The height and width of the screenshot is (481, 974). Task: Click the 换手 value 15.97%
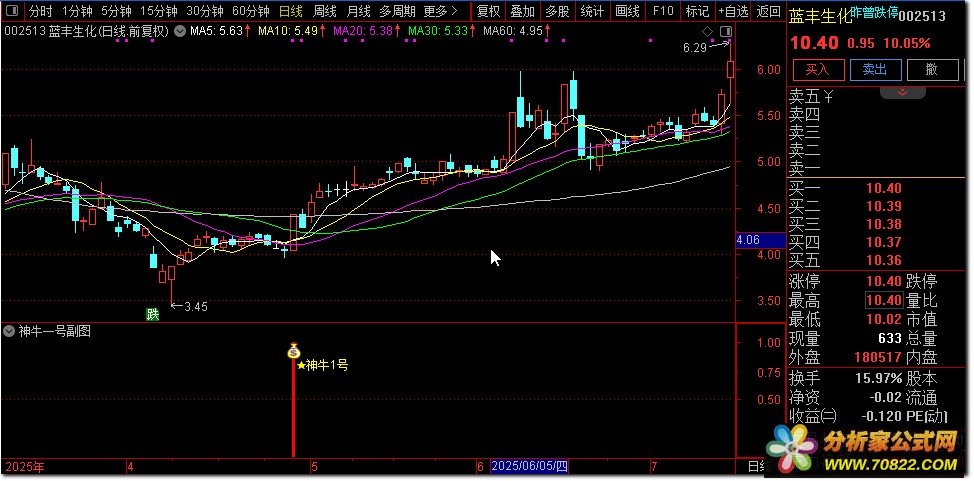click(876, 378)
